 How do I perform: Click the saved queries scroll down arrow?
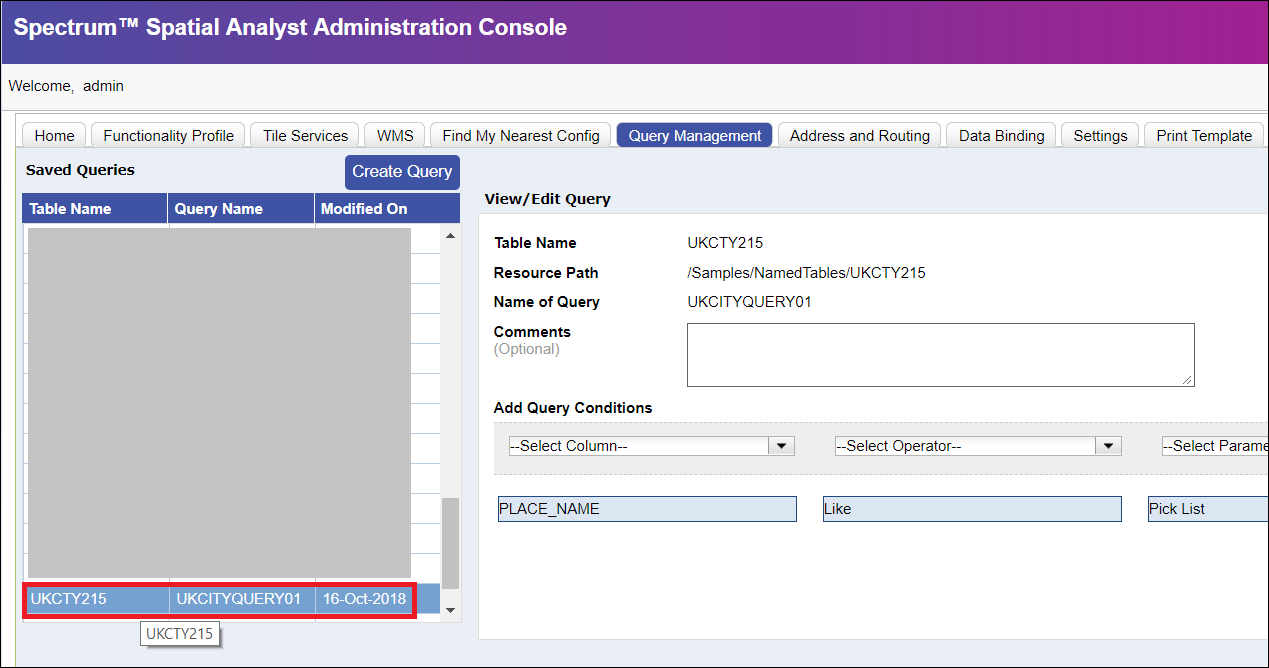pos(450,609)
